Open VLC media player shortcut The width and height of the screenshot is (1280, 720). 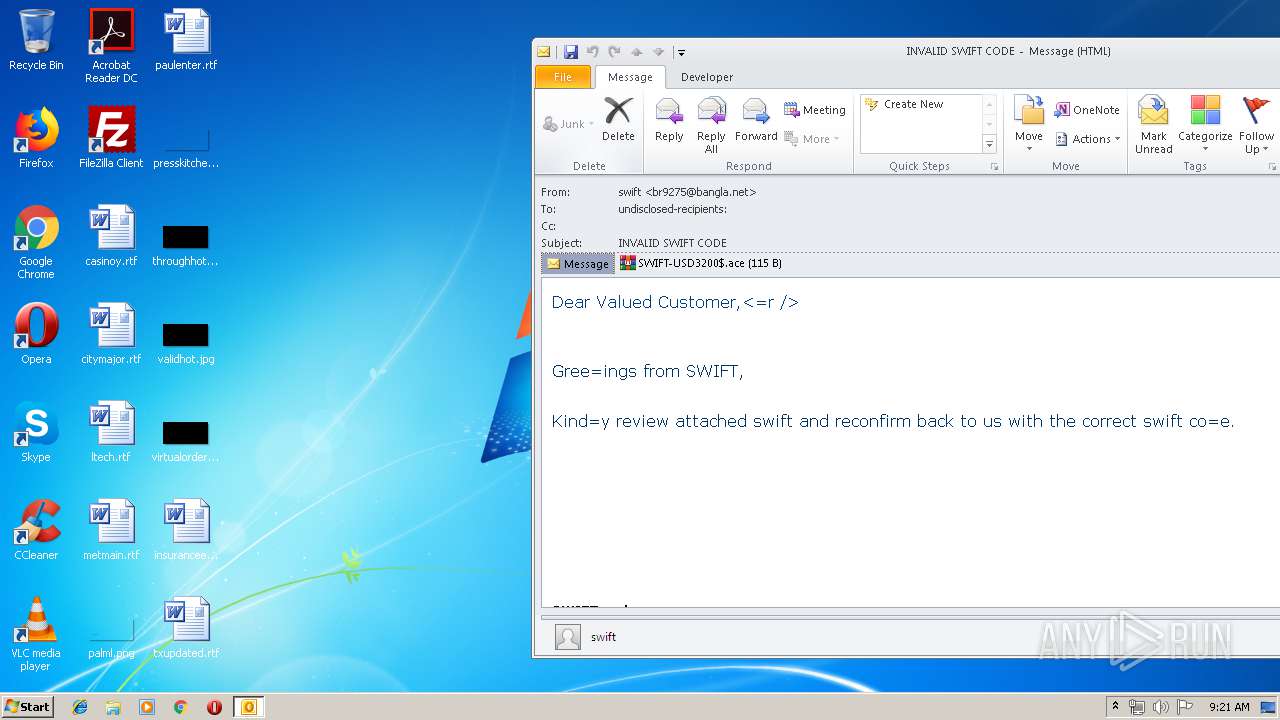click(x=36, y=634)
